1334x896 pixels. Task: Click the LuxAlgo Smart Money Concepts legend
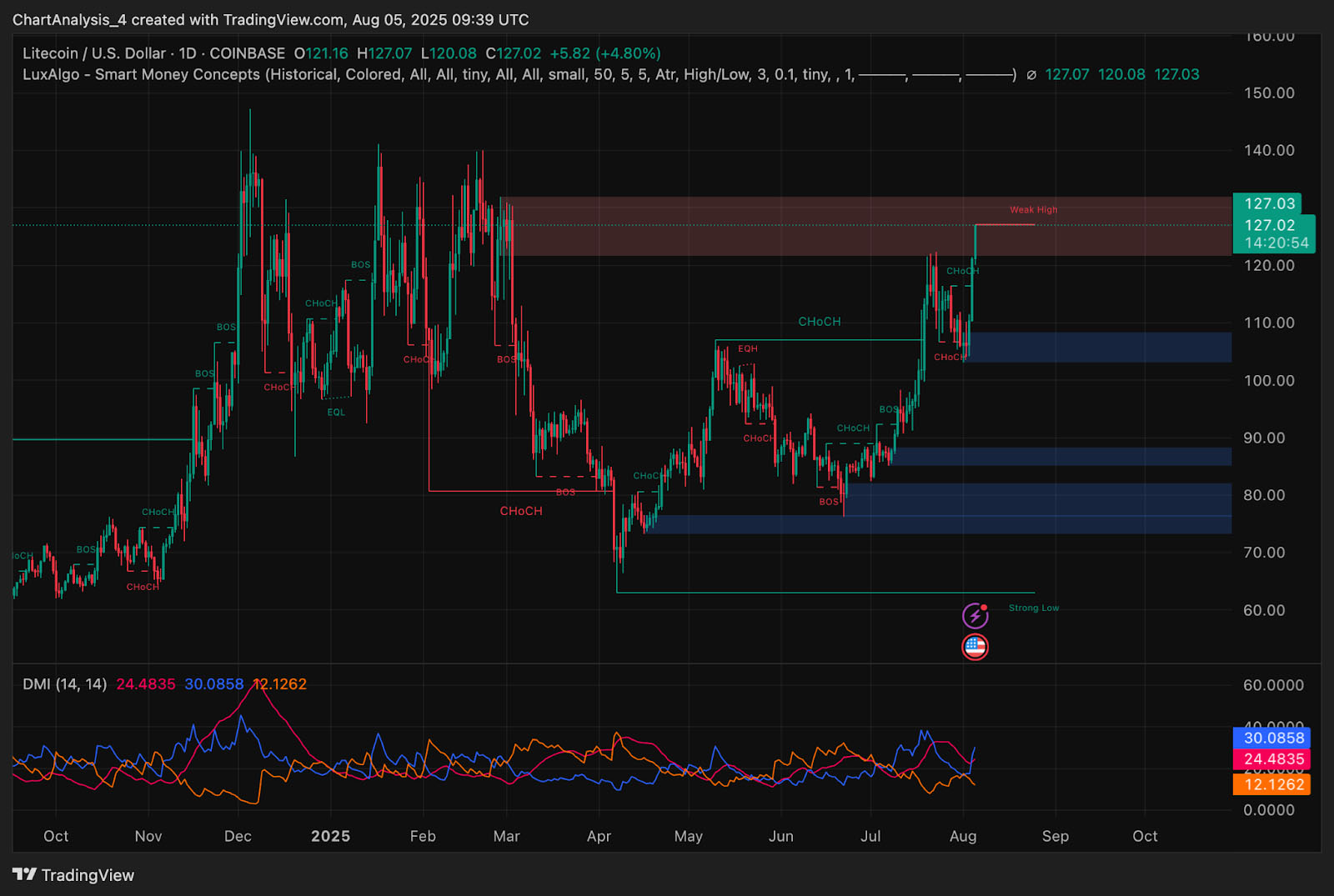pyautogui.click(x=142, y=74)
